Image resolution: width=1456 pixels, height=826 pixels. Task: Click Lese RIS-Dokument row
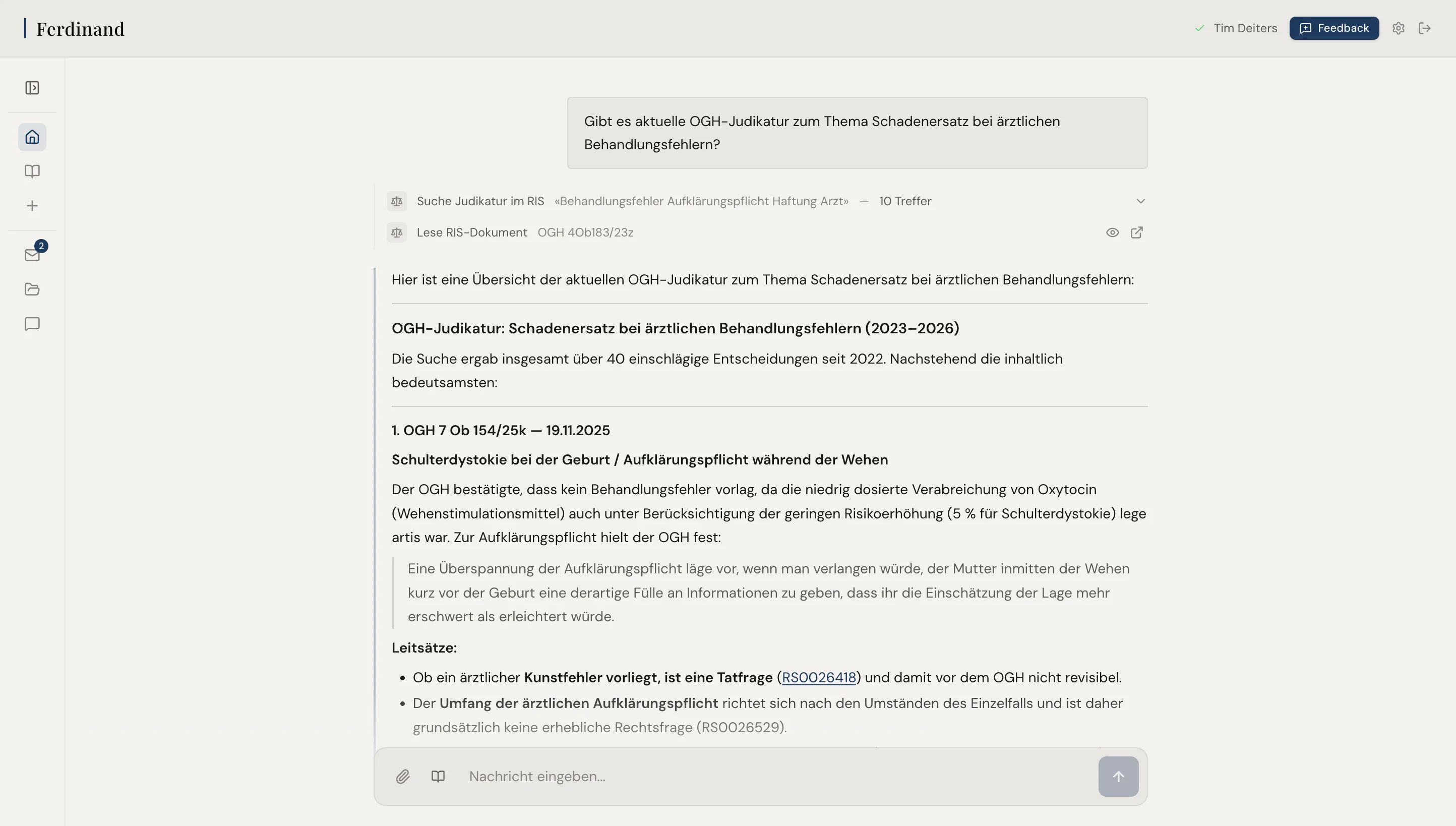point(472,232)
